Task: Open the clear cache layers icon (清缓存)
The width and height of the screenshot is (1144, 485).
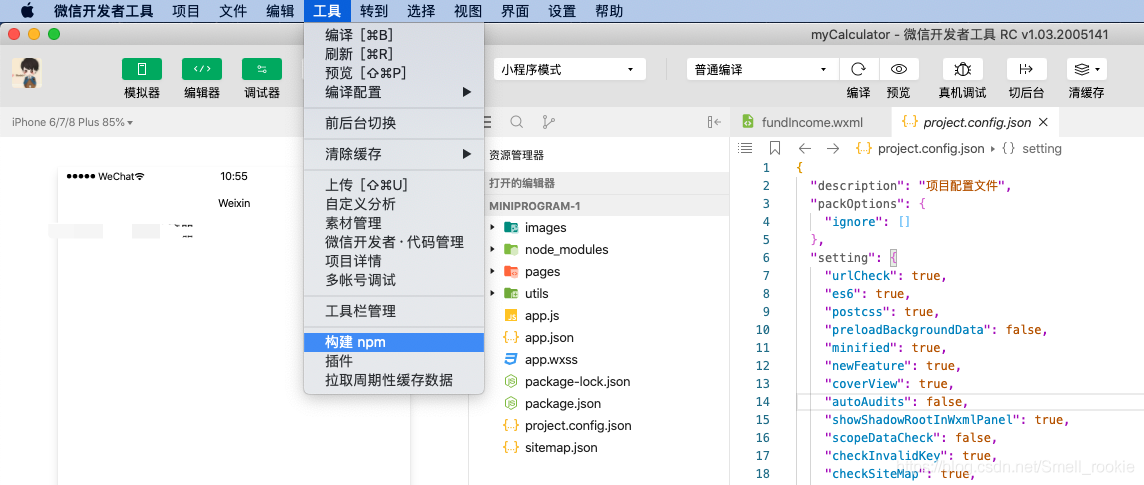Action: [x=1086, y=69]
